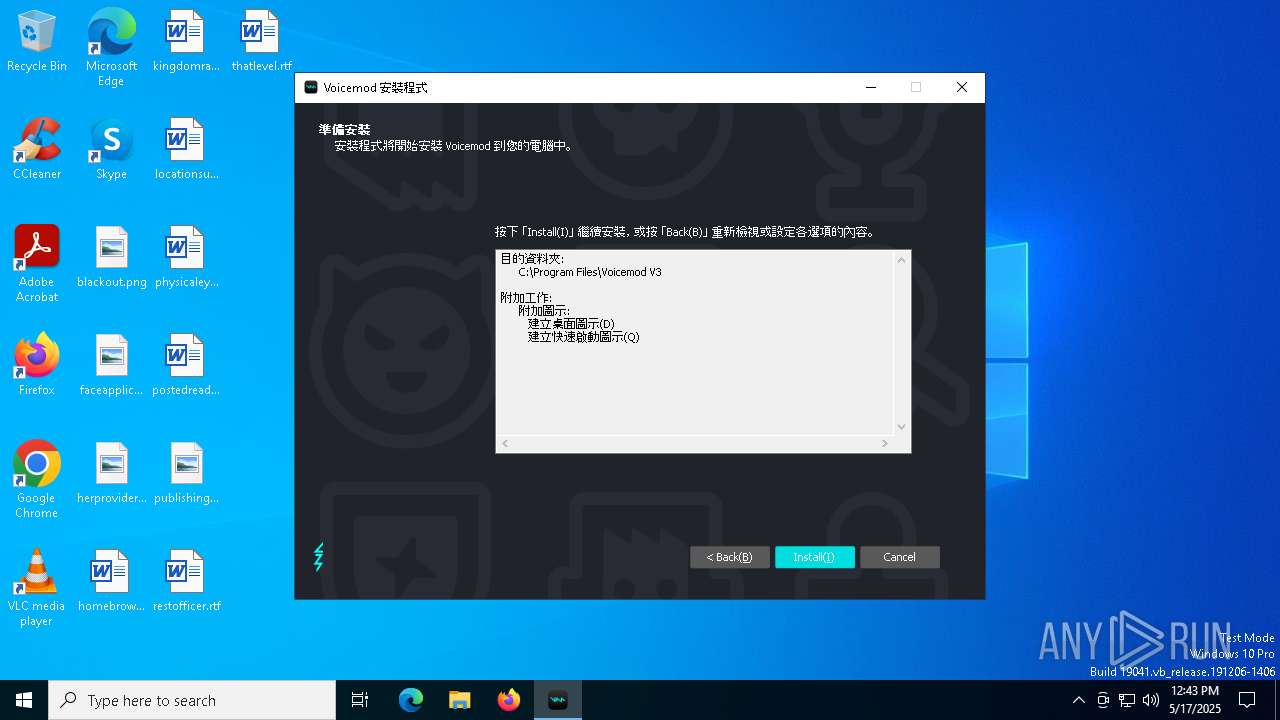Viewport: 1280px width, 720px height.
Task: Open Recycle Bin desktop icon
Action: click(x=37, y=42)
